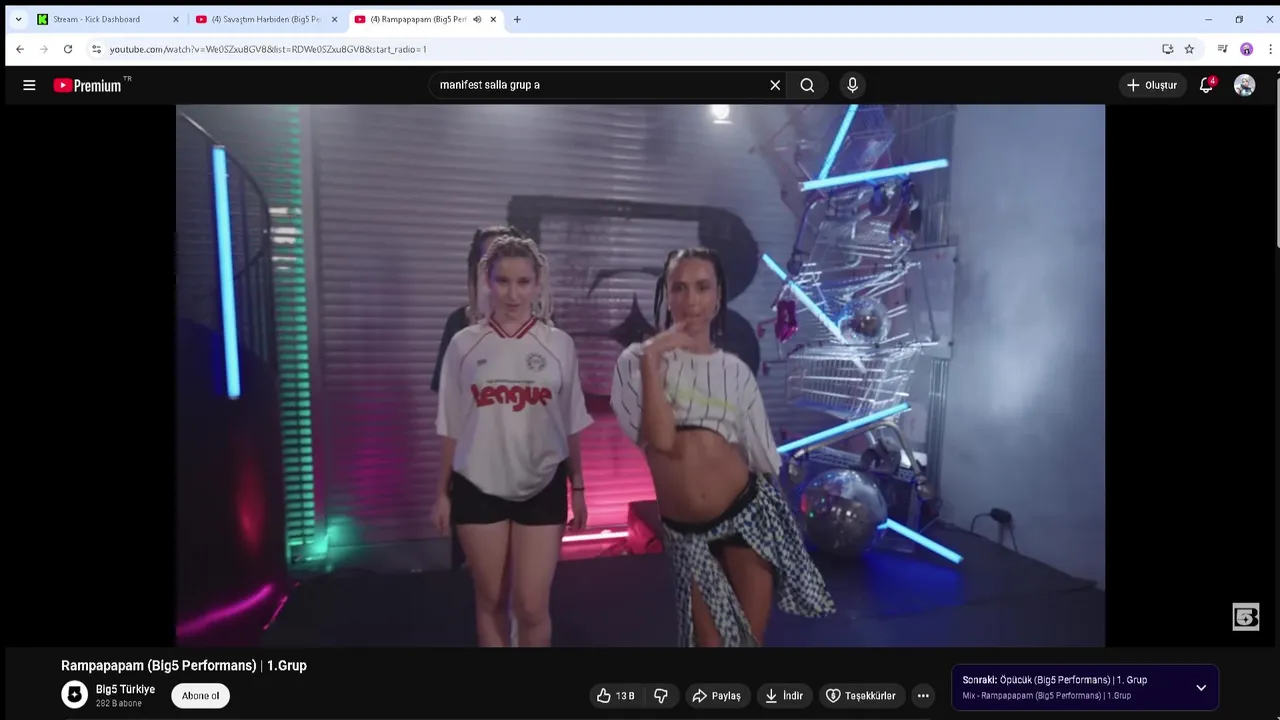
Task: Send thanks via Teşekkürler button
Action: 861,696
